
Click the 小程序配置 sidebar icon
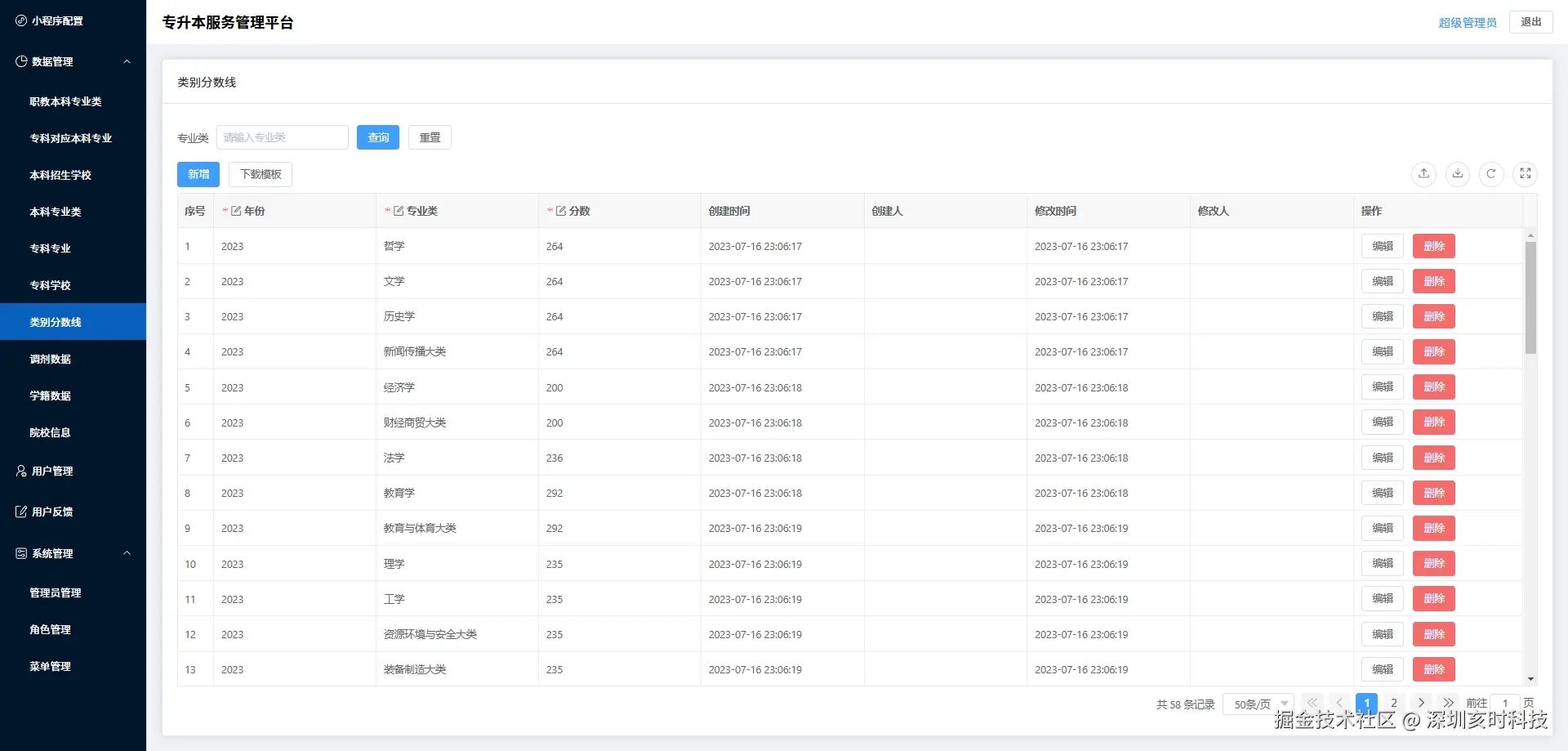pyautogui.click(x=21, y=20)
